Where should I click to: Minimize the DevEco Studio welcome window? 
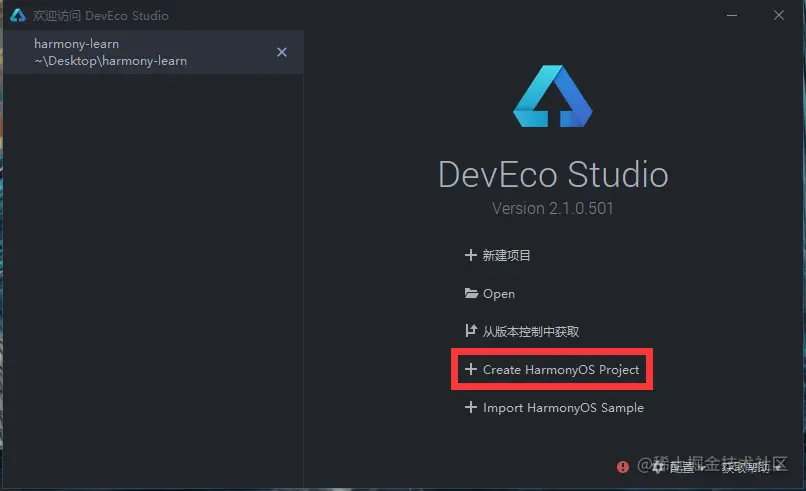[732, 15]
